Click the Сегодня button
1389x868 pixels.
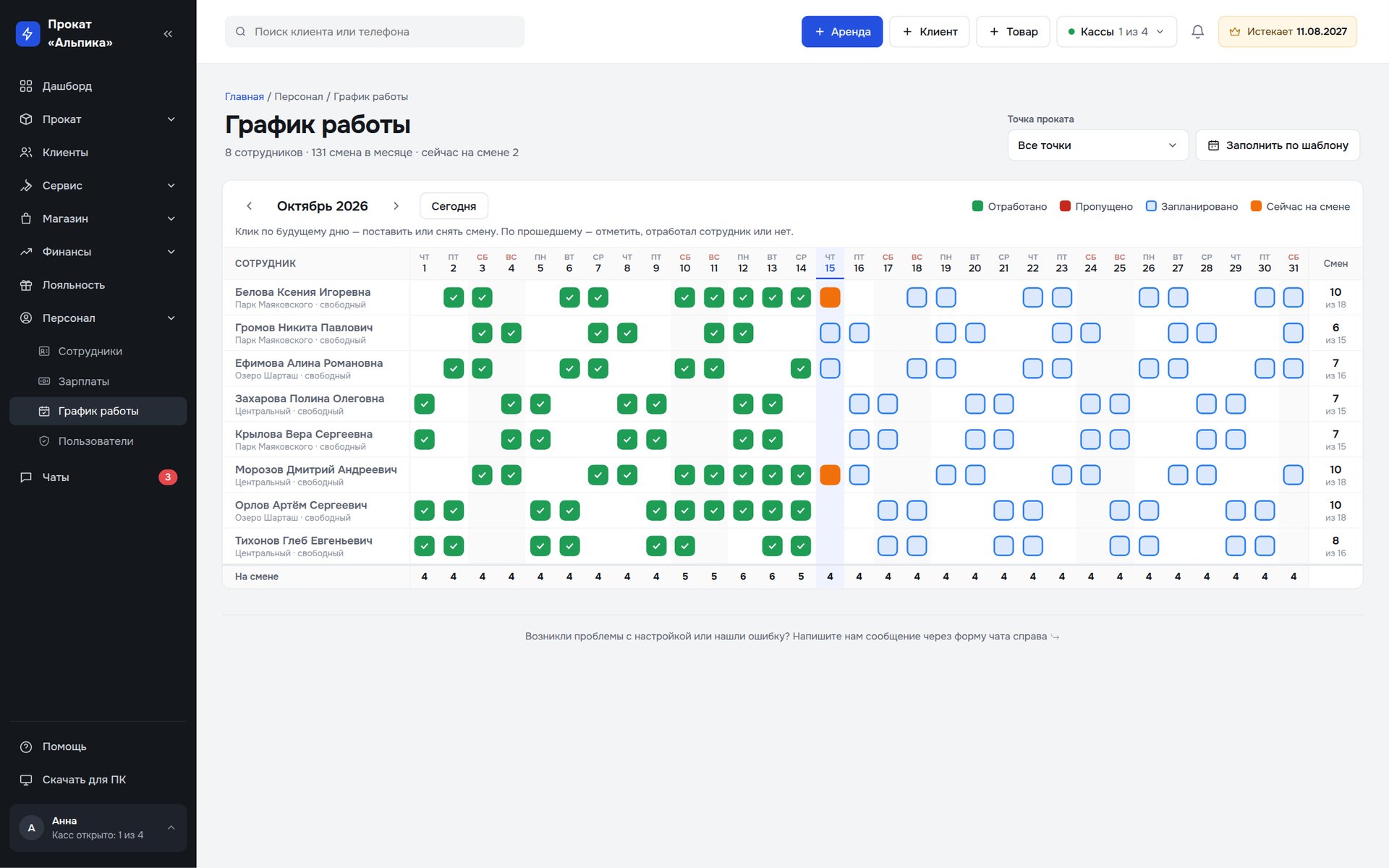click(x=454, y=206)
